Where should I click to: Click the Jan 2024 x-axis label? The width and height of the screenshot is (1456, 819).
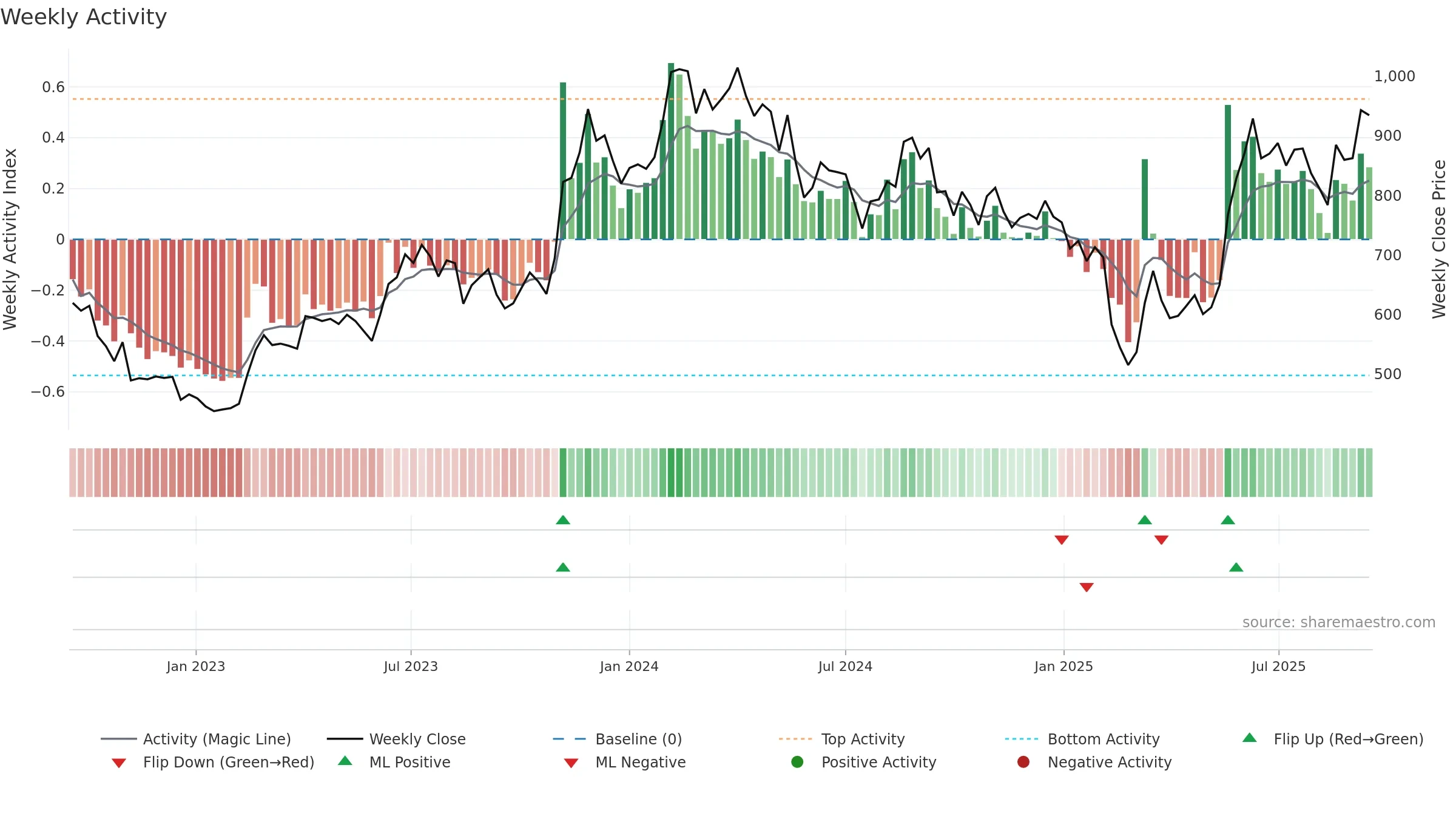(629, 666)
